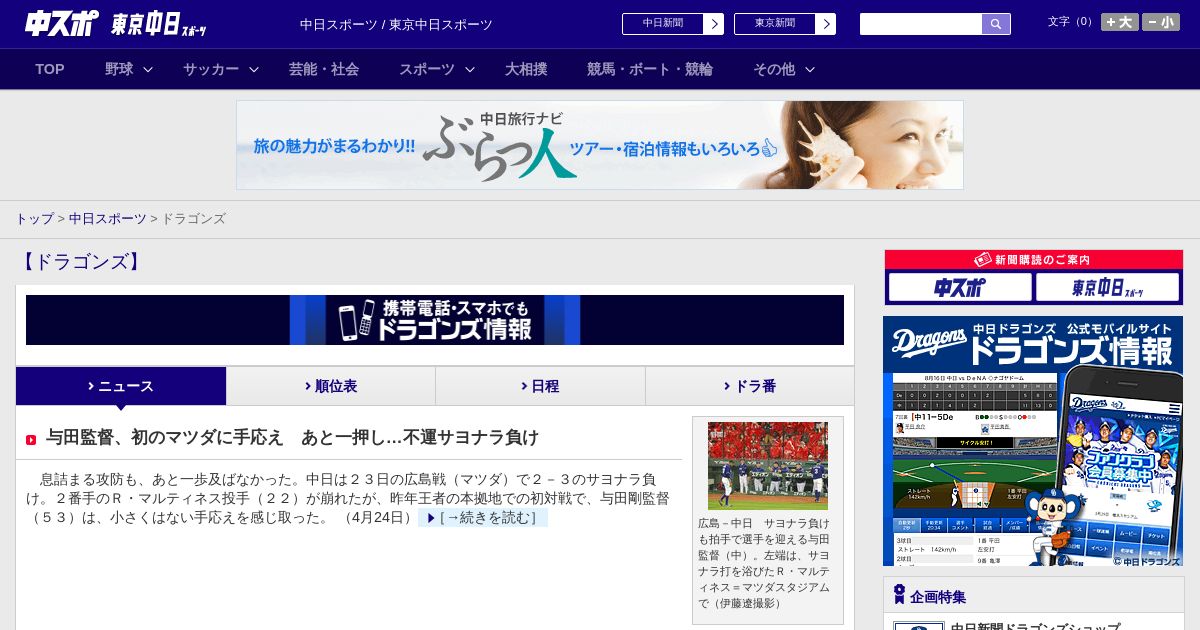Expand the その他 dropdown chevron
Image resolution: width=1200 pixels, height=630 pixels.
click(x=810, y=69)
